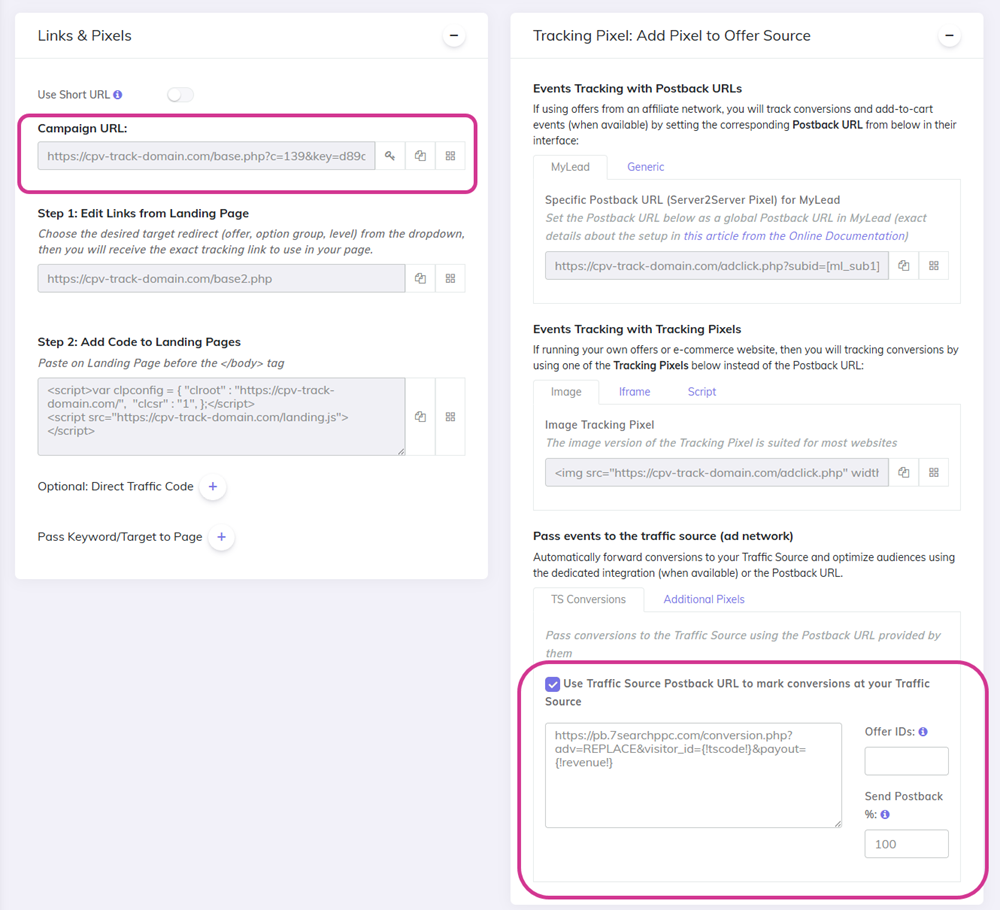The height and width of the screenshot is (910, 1000).
Task: Click the MyLead postback URL field
Action: click(717, 266)
